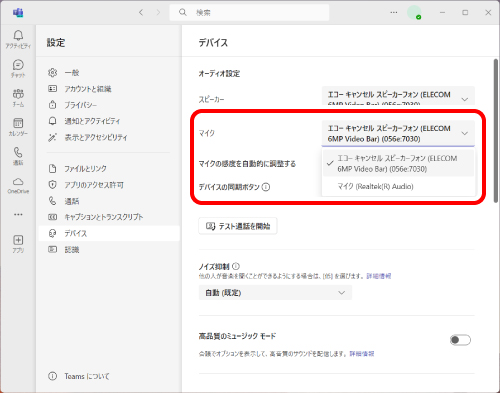Click the Teams logo in title bar

pyautogui.click(x=18, y=12)
